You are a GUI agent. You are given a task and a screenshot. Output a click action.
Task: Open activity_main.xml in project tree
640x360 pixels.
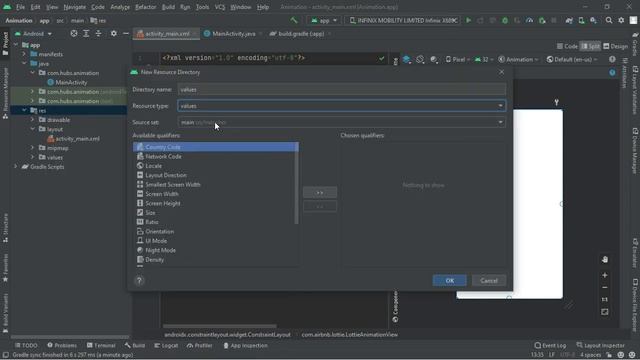click(77, 138)
